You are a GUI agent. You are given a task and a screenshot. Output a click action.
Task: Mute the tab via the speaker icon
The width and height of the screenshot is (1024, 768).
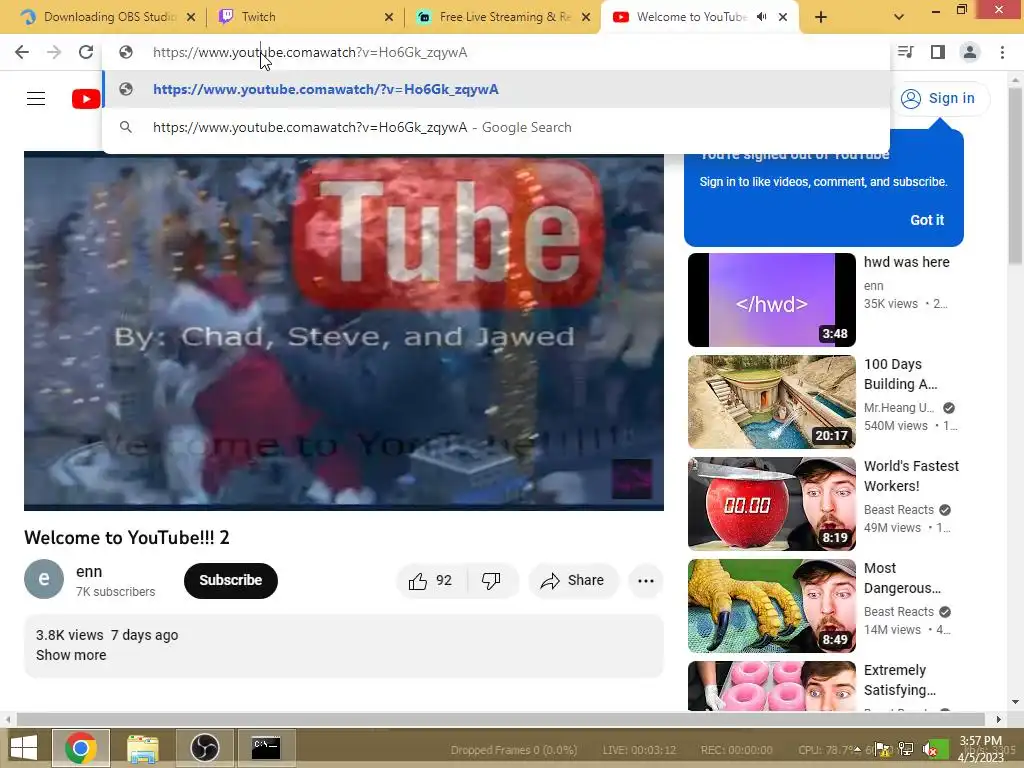[761, 17]
